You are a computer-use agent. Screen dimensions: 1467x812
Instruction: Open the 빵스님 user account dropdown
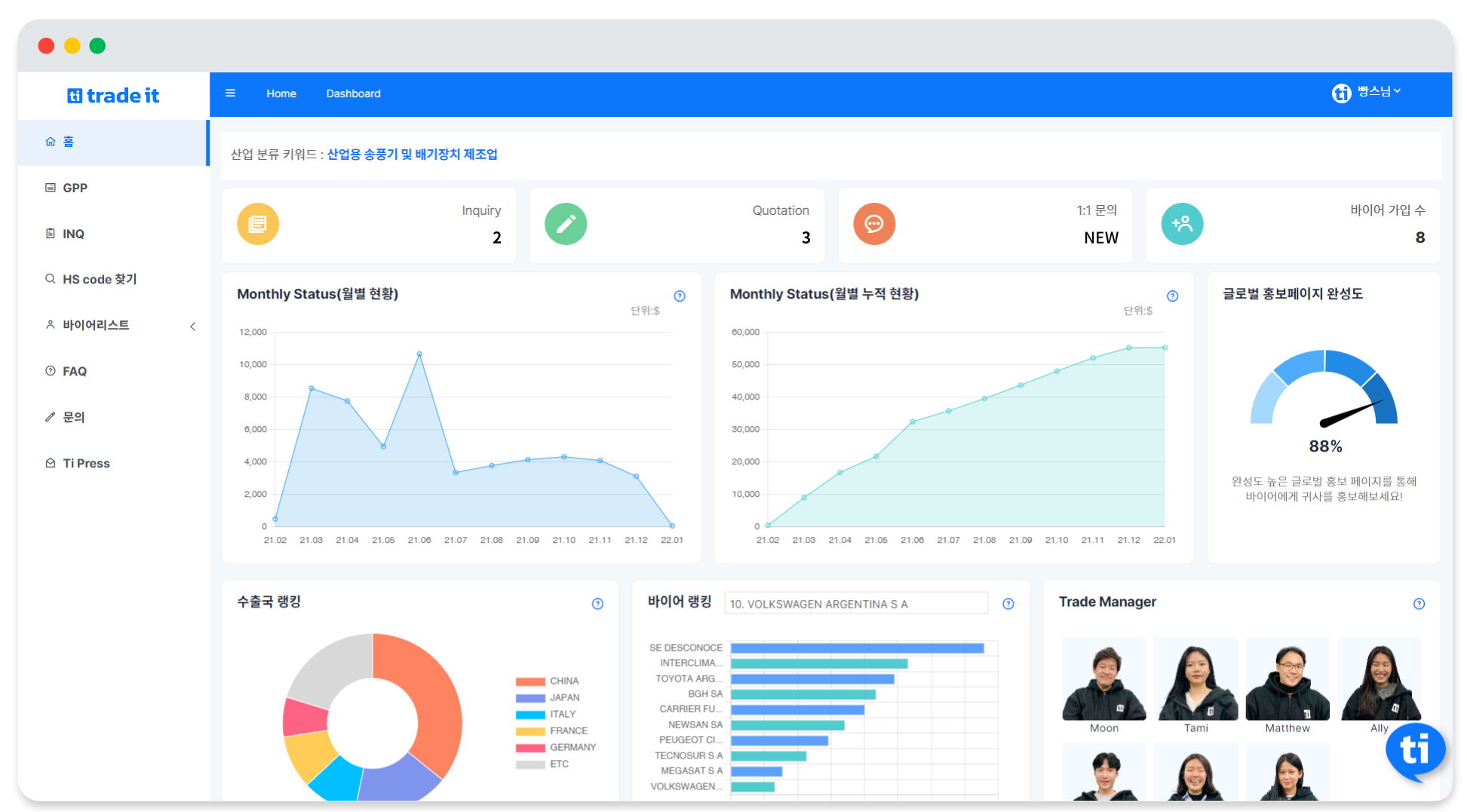pos(1367,93)
